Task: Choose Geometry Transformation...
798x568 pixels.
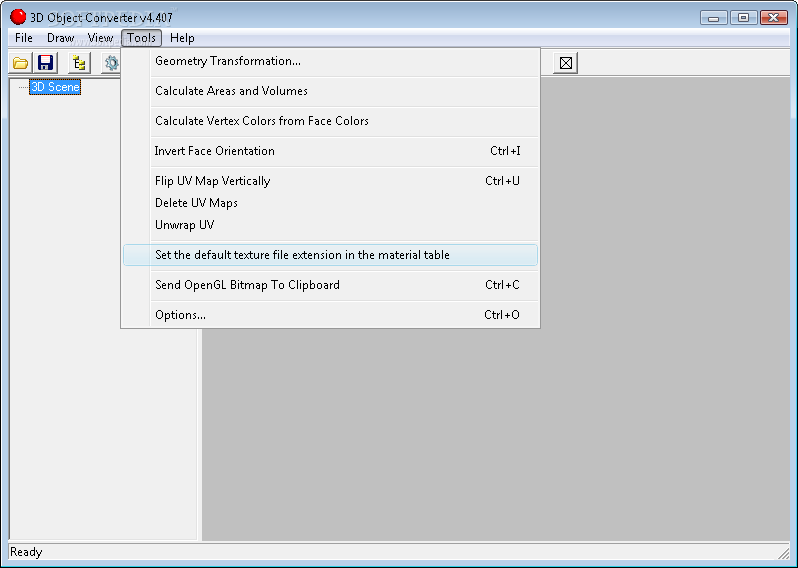Action: click(330, 61)
